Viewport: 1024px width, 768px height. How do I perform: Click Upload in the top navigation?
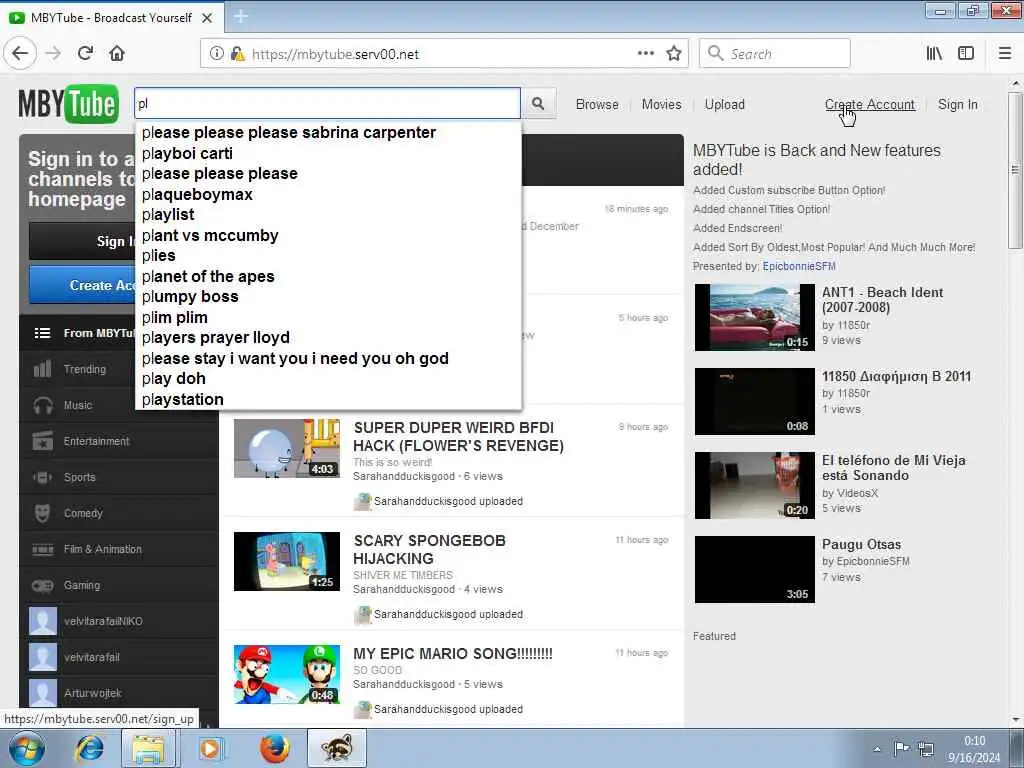pos(724,104)
